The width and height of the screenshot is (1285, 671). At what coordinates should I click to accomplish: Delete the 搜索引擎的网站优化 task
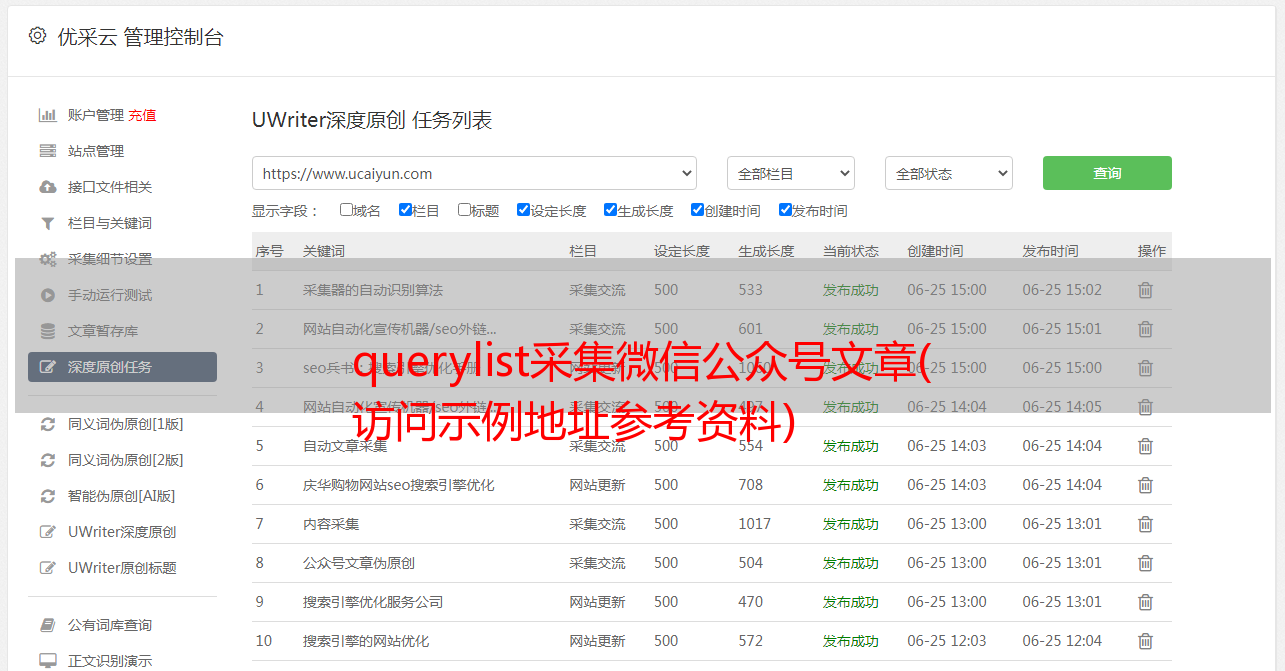[x=1145, y=641]
